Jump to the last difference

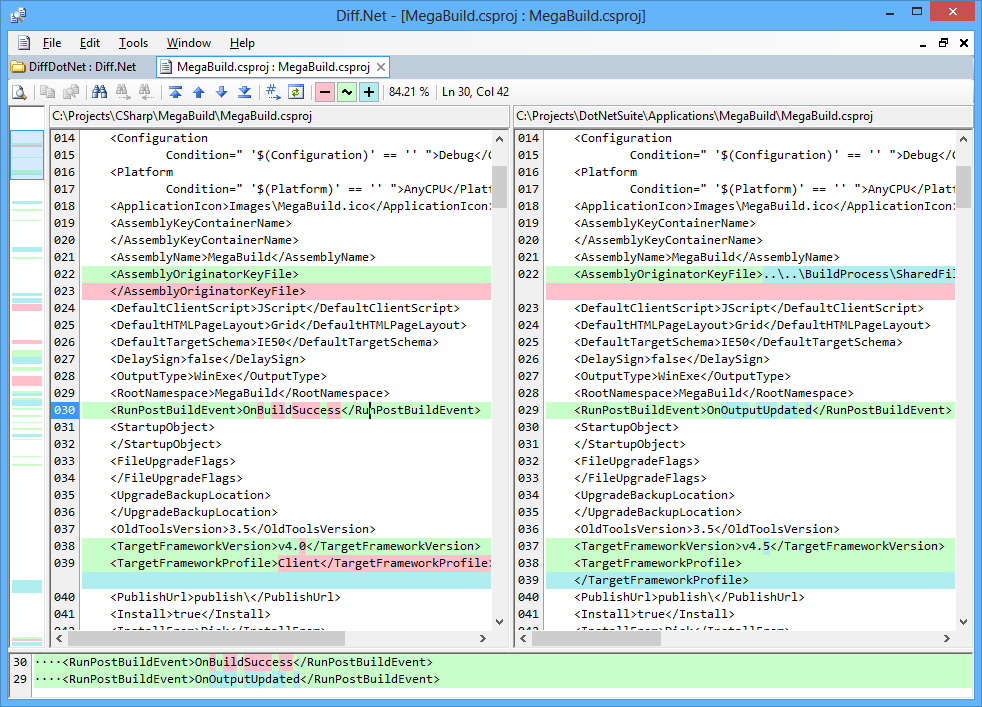click(x=245, y=91)
